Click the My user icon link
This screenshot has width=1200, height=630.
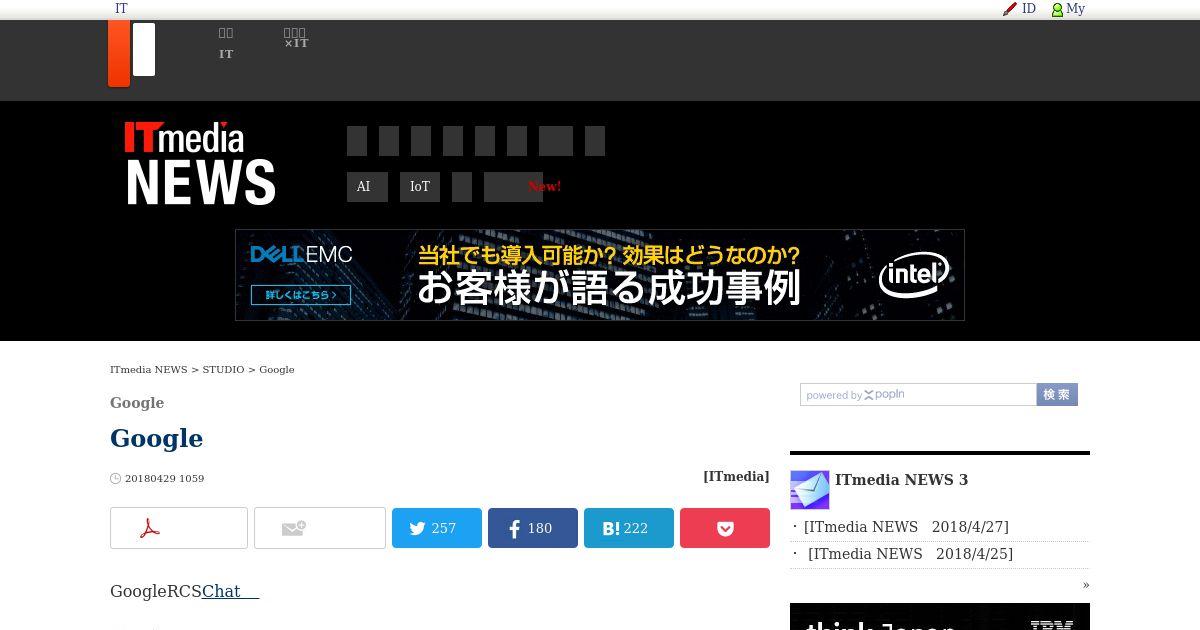pos(1068,9)
